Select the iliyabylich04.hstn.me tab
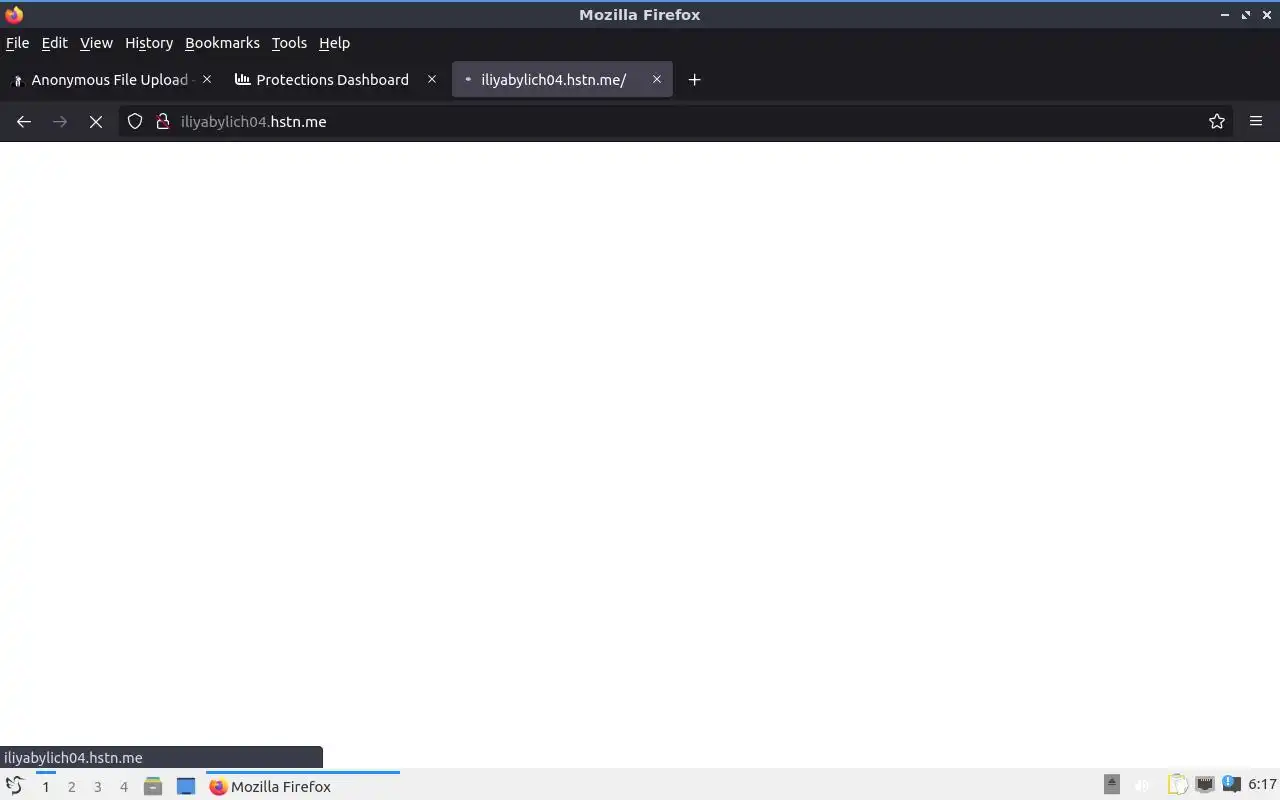1280x800 pixels. pyautogui.click(x=562, y=80)
